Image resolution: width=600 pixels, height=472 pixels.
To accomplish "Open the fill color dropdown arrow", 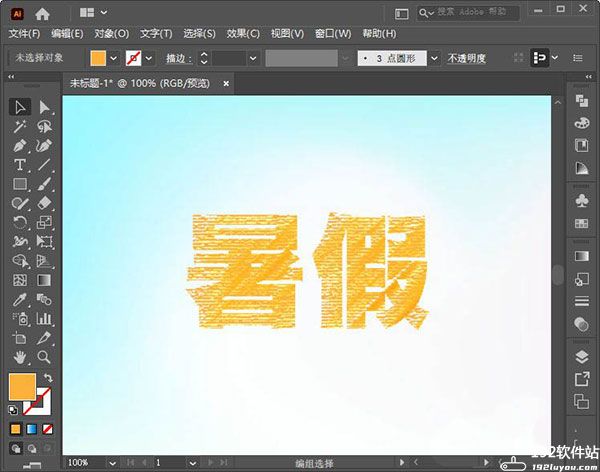I will [x=113, y=58].
